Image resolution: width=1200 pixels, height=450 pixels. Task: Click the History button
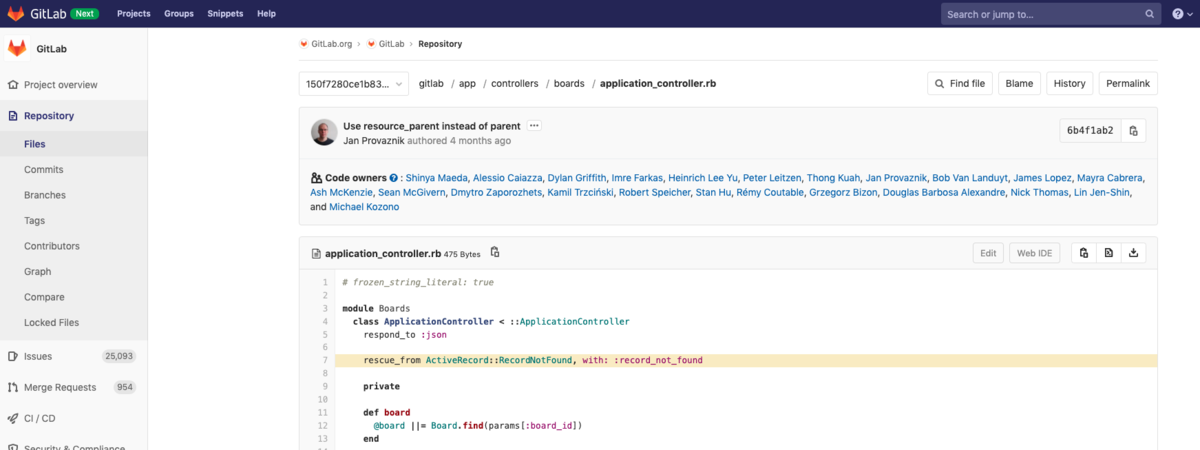click(1069, 84)
